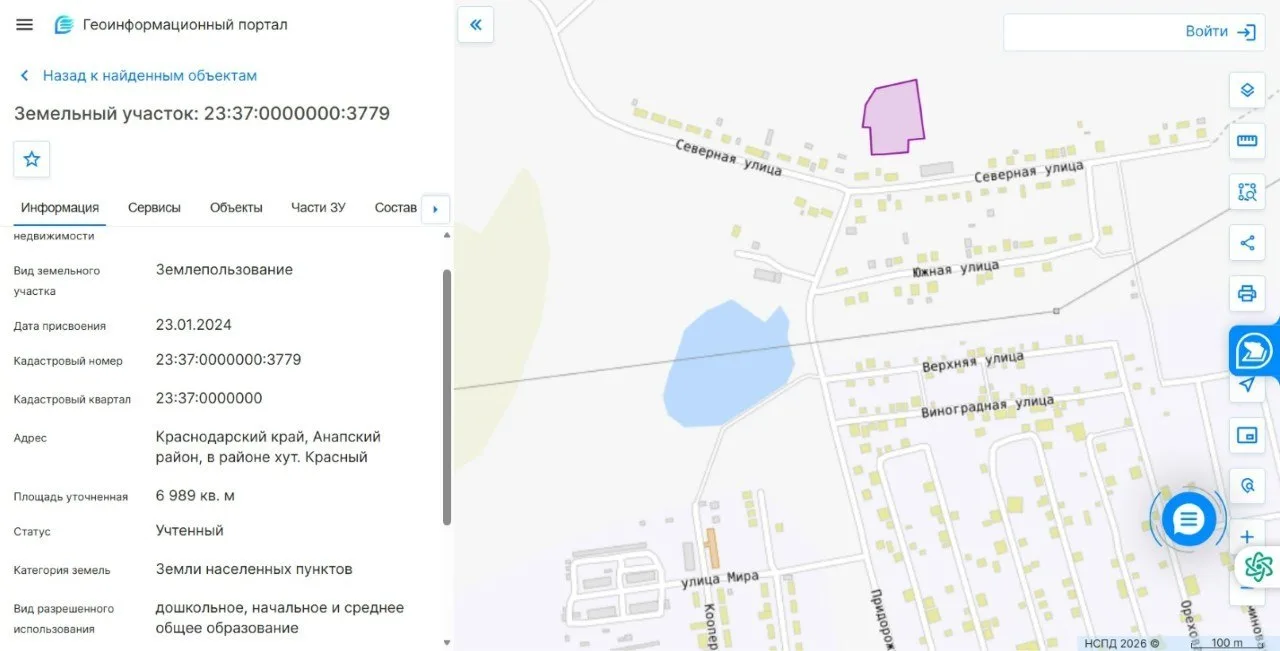Click the Войти login button

click(x=1219, y=32)
